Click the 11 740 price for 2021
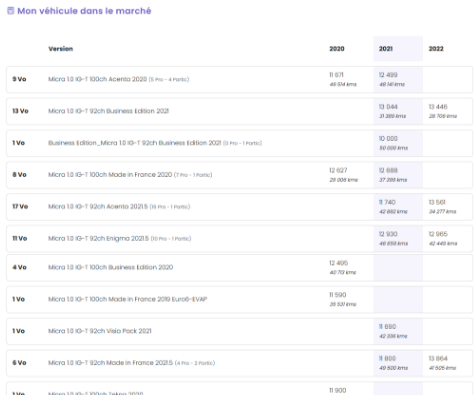Viewport: 476px width, 395px height. 387,202
